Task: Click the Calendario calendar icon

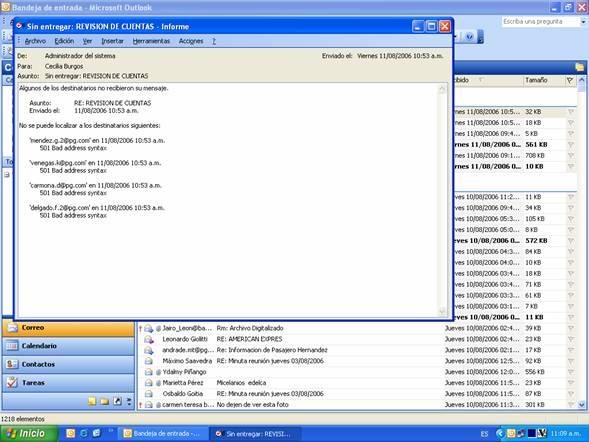Action: [12, 346]
